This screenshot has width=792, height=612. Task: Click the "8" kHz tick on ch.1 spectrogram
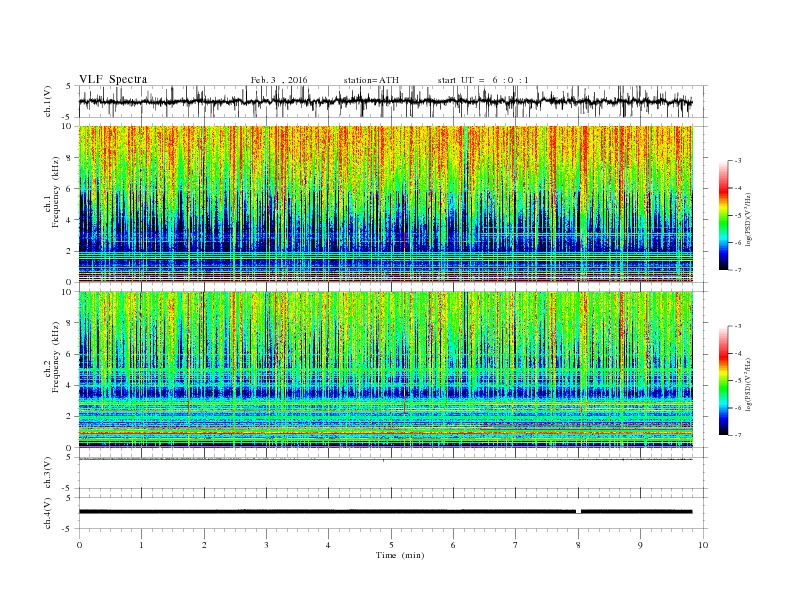click(70, 158)
